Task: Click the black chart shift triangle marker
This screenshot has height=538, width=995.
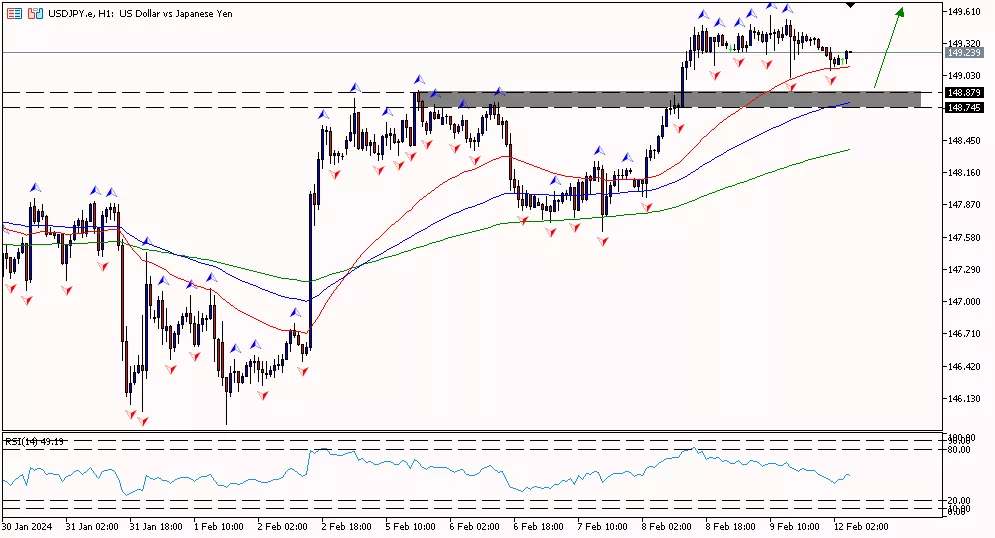Action: tap(850, 5)
